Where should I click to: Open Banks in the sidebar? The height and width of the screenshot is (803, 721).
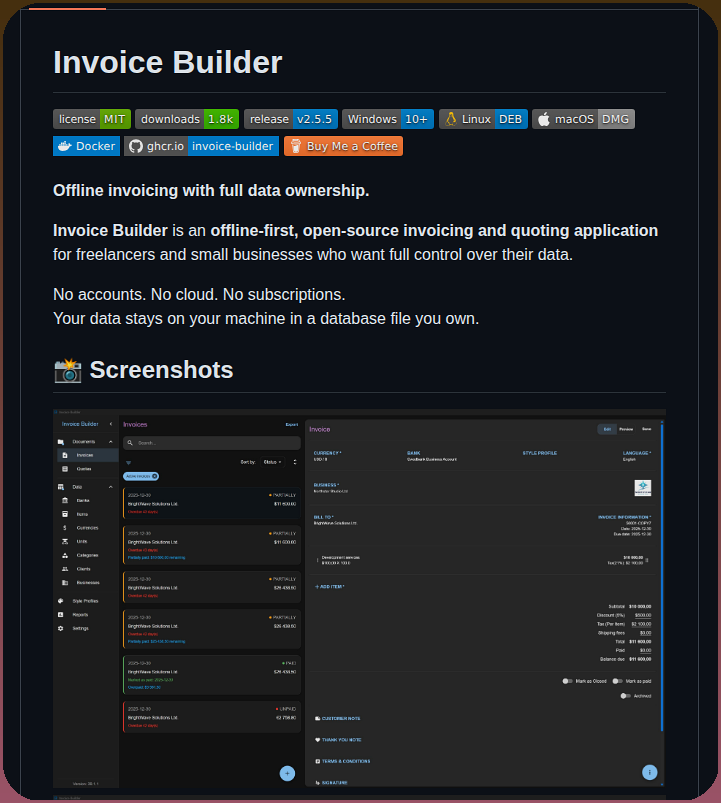click(x=83, y=500)
